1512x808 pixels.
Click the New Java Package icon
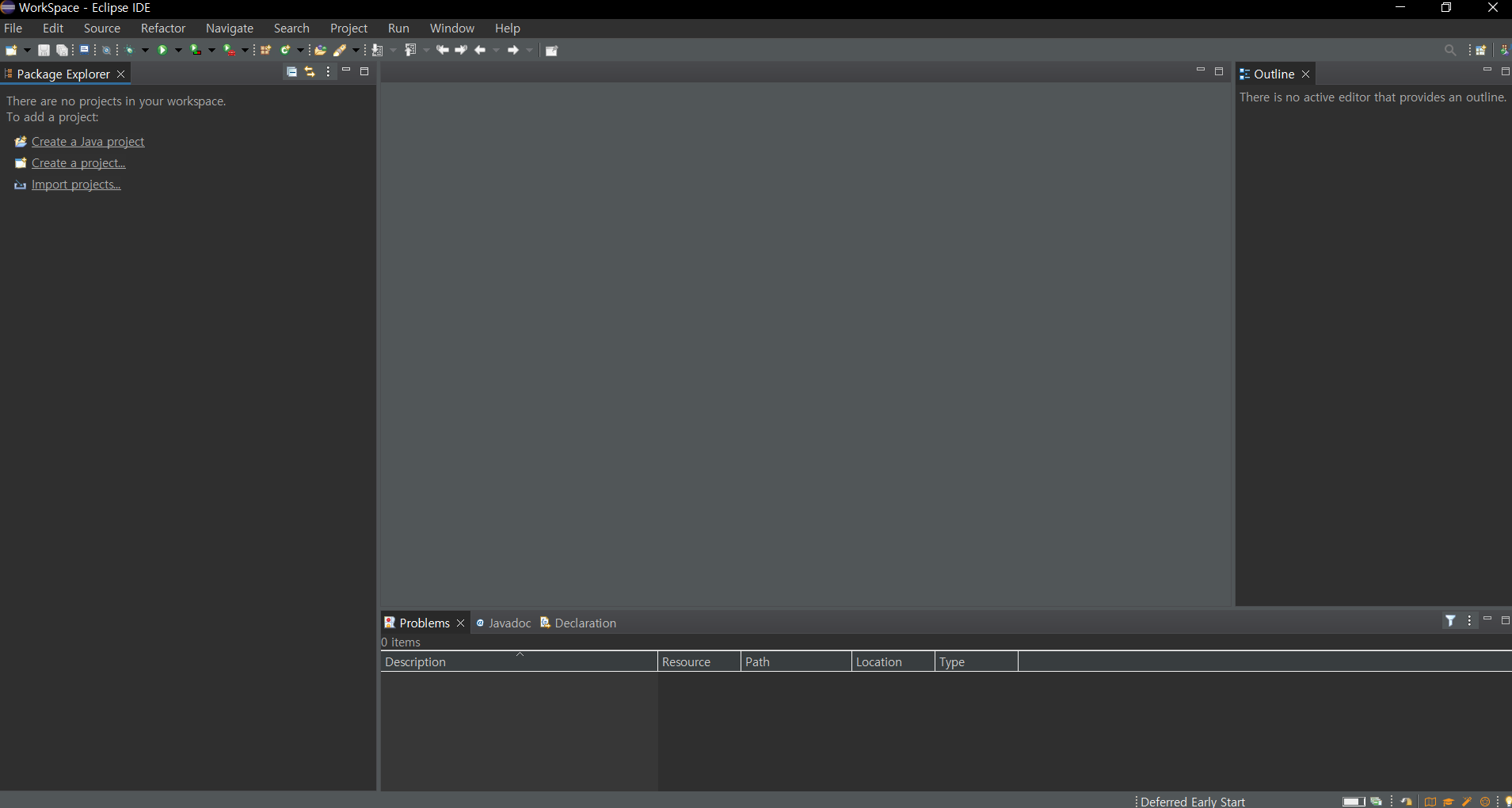tap(266, 50)
